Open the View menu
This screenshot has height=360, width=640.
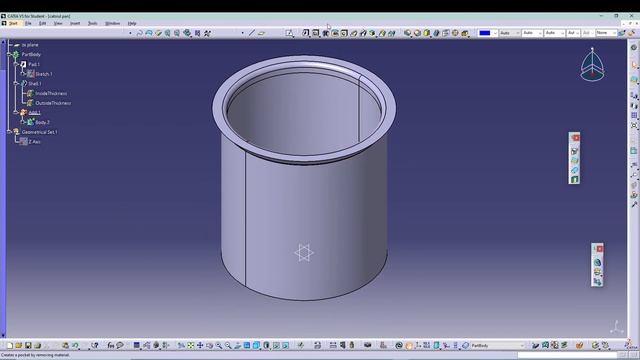pyautogui.click(x=58, y=23)
